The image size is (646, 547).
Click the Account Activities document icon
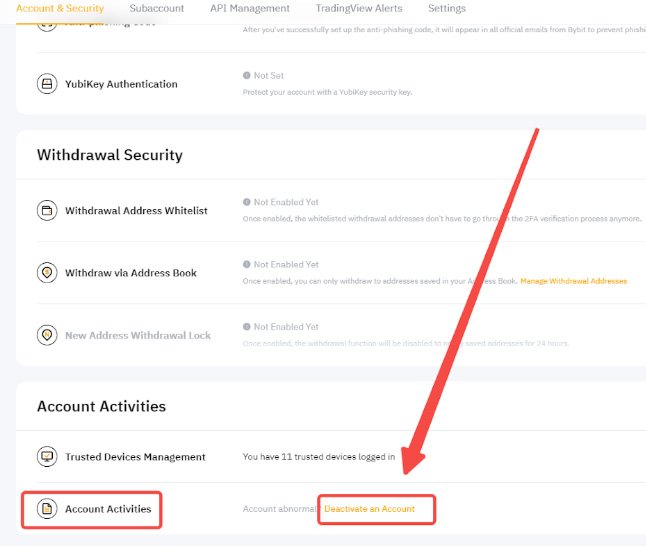coord(47,509)
